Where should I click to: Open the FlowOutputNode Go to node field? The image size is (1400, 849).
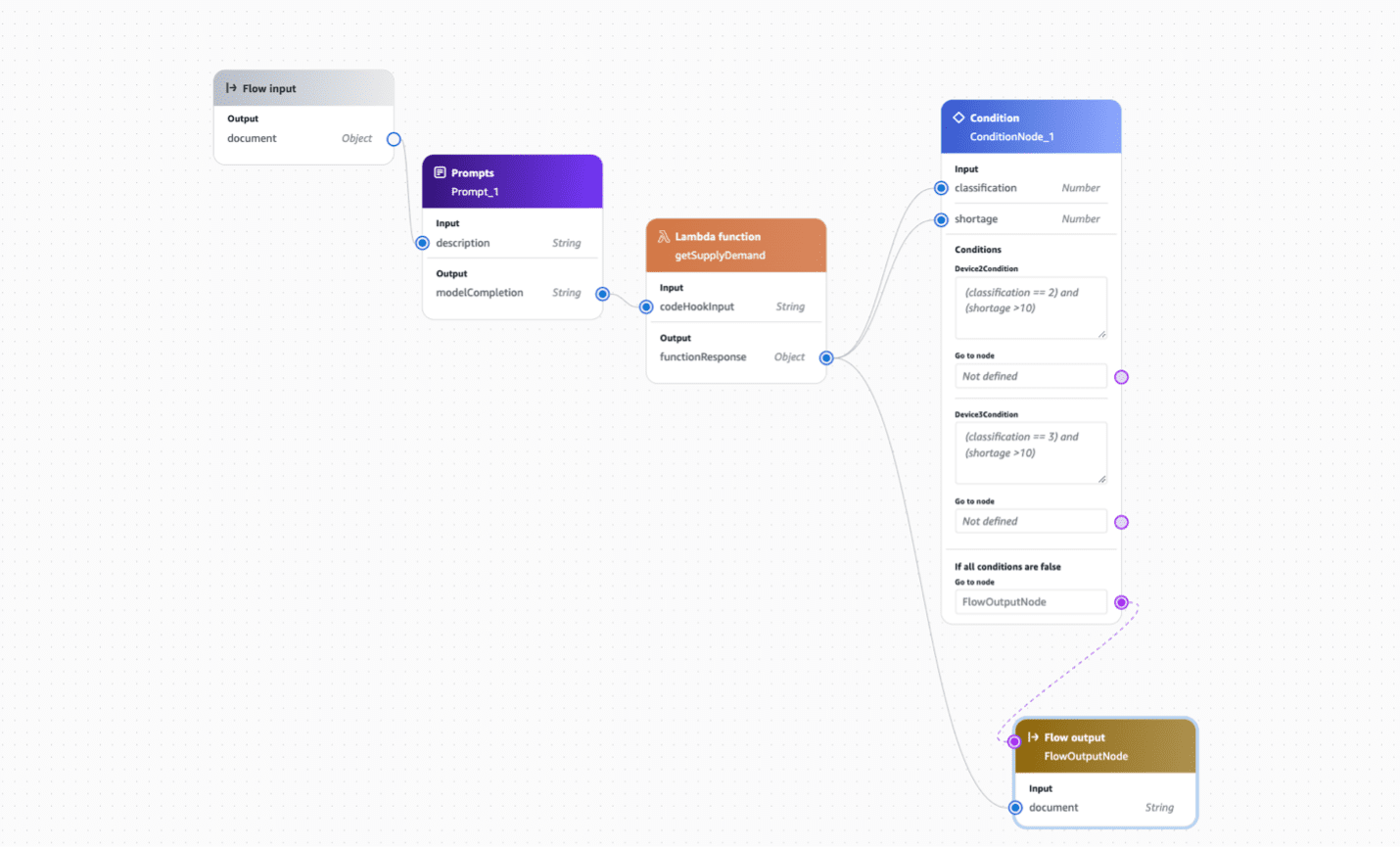pos(1030,602)
